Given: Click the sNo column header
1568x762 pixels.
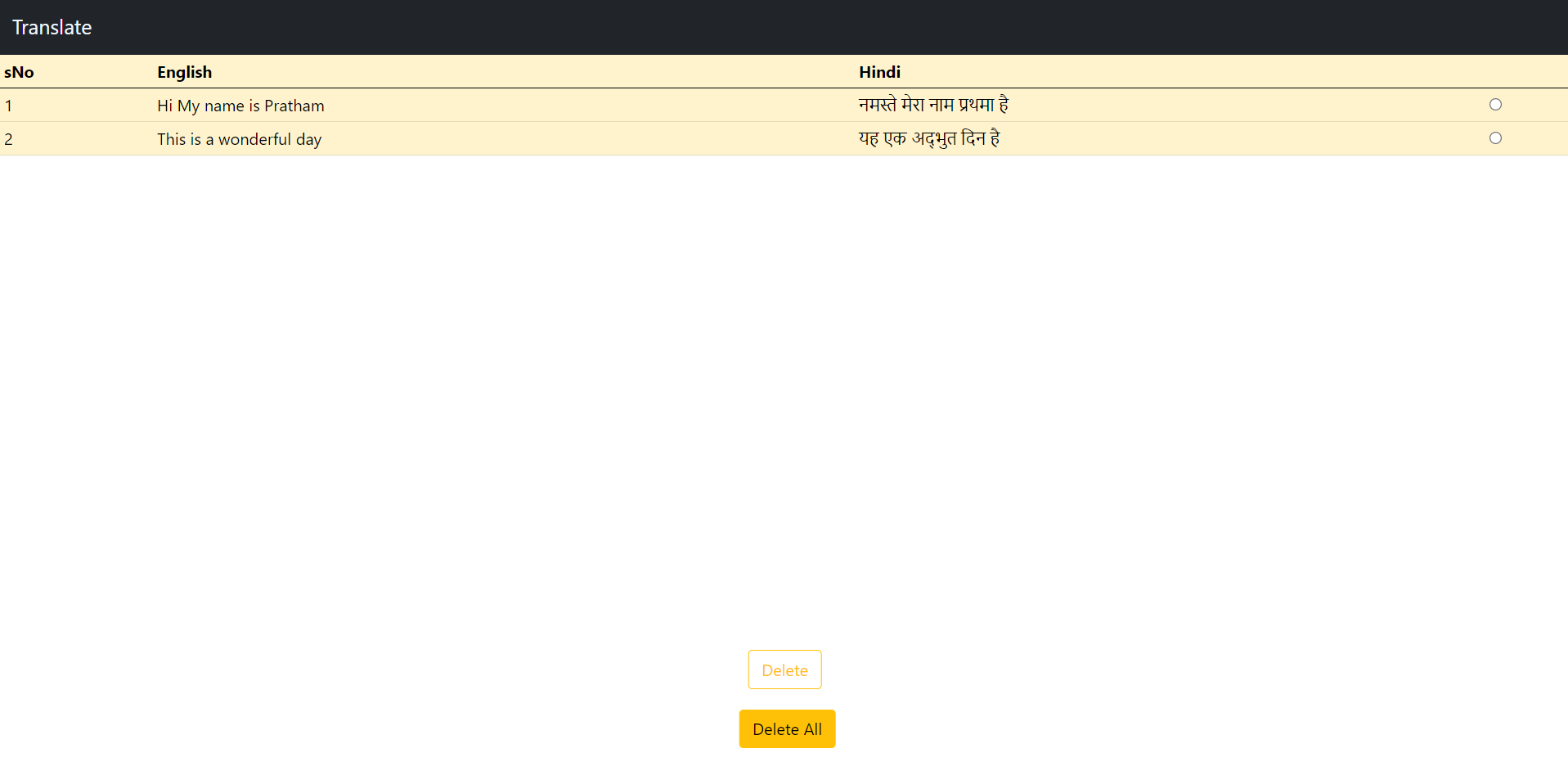Looking at the screenshot, I should (x=20, y=72).
